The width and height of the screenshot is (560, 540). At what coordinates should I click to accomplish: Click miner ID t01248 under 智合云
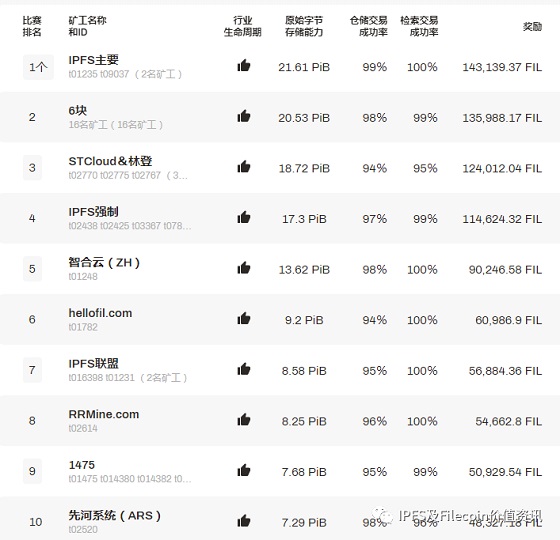tap(83, 277)
